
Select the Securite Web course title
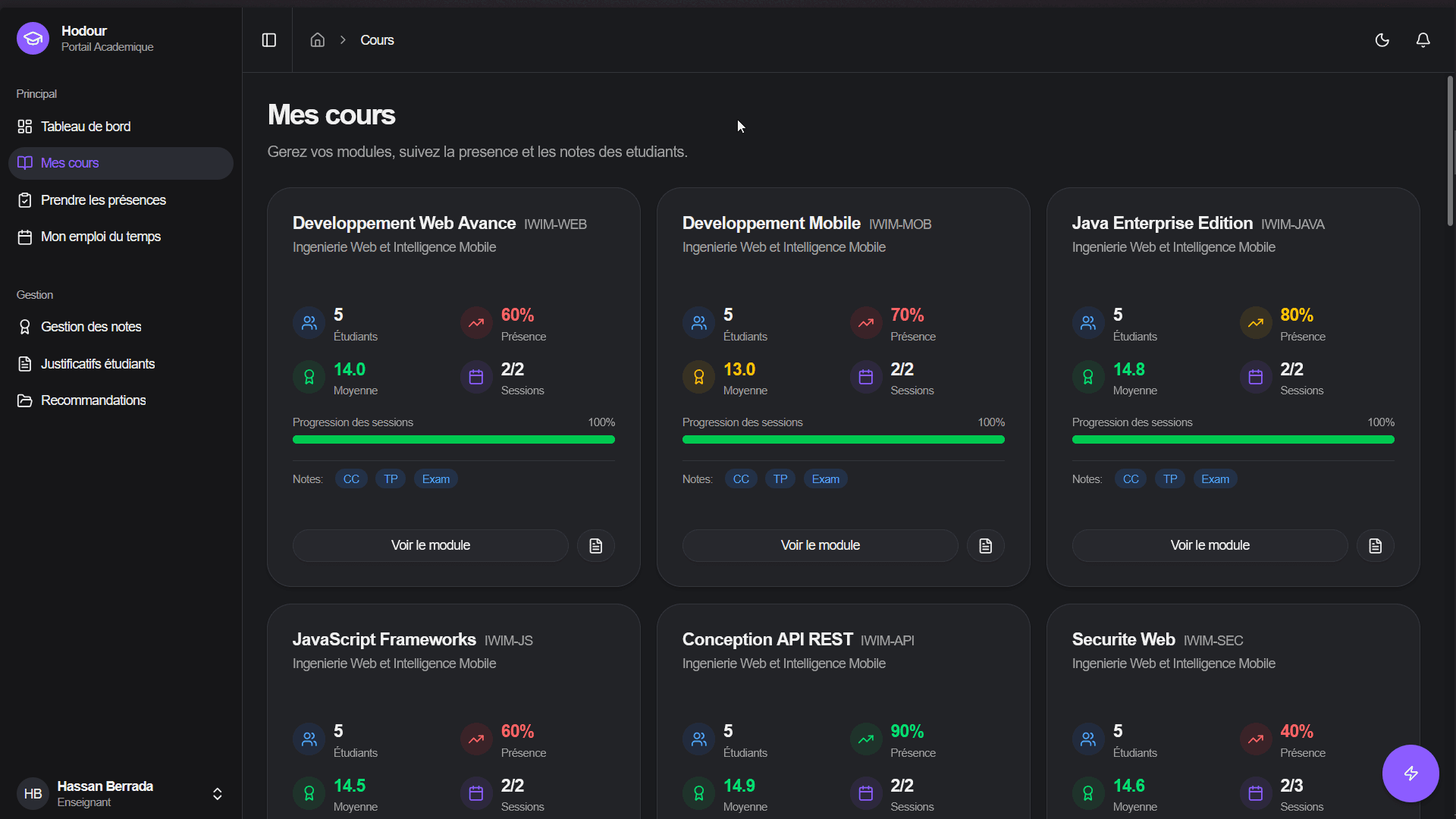pyautogui.click(x=1124, y=640)
